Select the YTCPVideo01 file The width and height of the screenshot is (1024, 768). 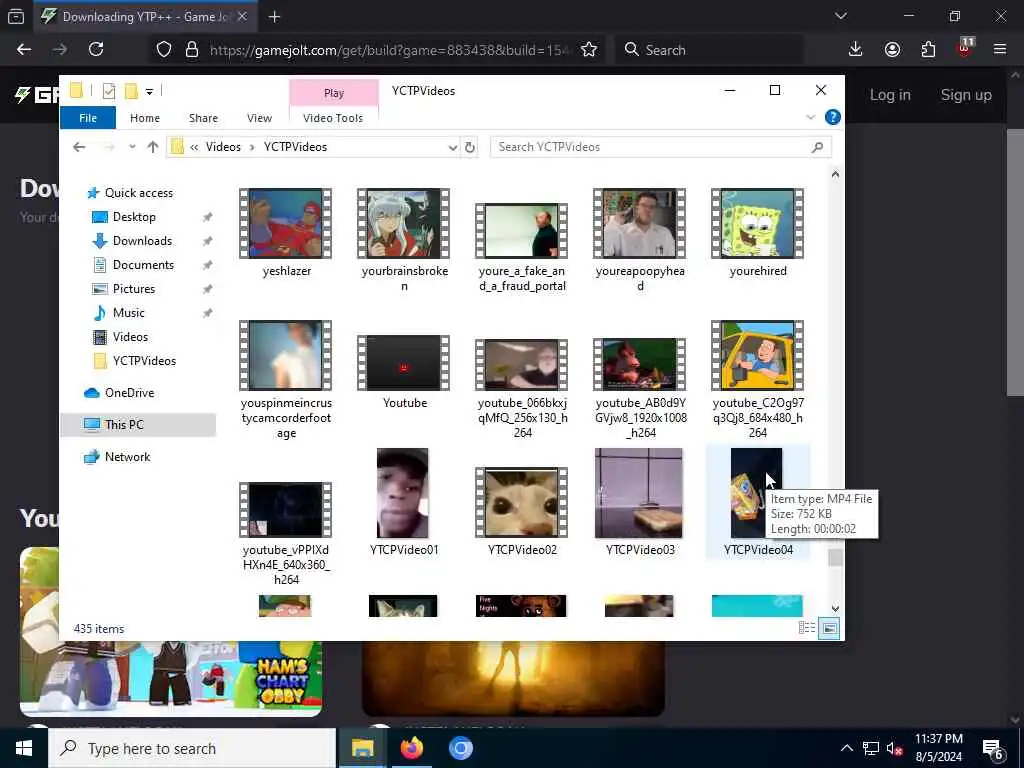[x=404, y=502]
